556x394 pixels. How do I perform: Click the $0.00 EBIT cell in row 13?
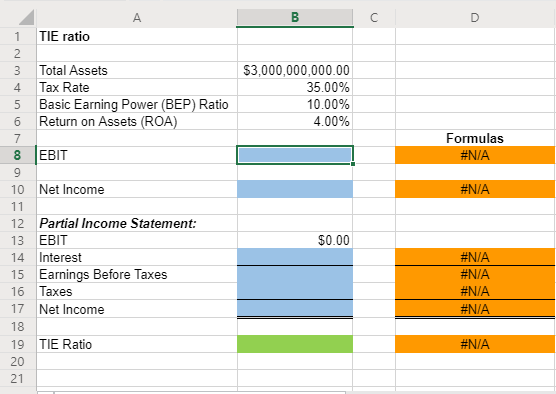click(x=295, y=240)
